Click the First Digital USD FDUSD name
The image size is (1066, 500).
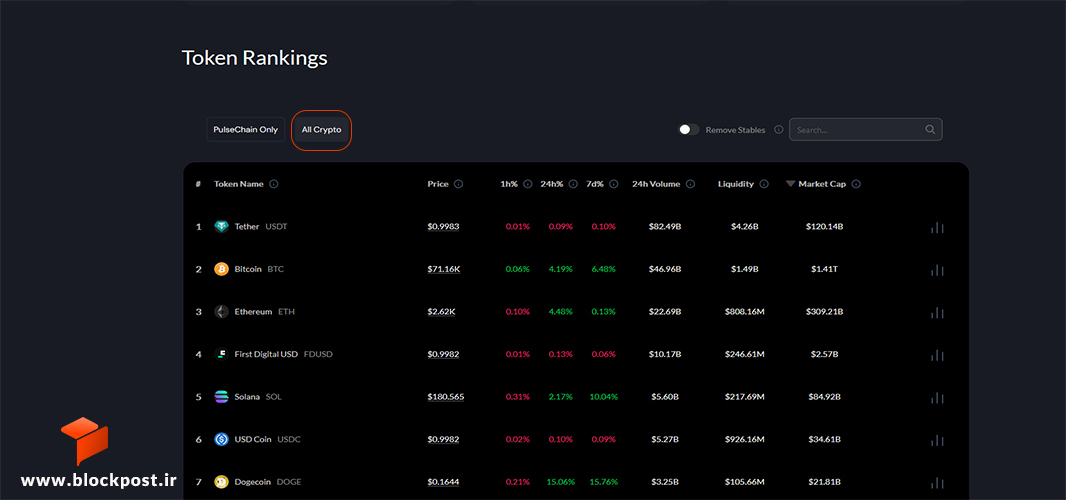283,354
